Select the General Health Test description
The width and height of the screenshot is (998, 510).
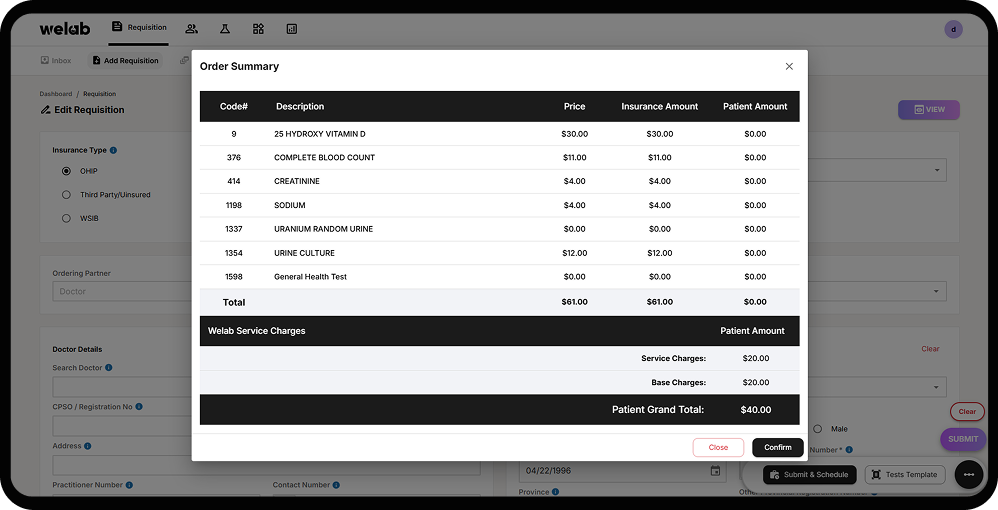(310, 277)
